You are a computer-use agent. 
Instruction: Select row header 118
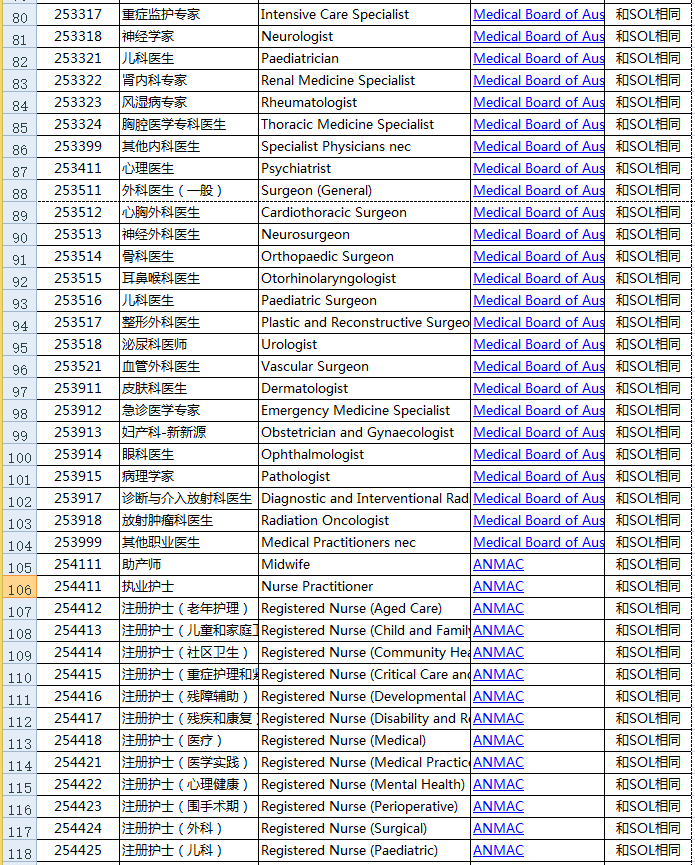tap(20, 851)
